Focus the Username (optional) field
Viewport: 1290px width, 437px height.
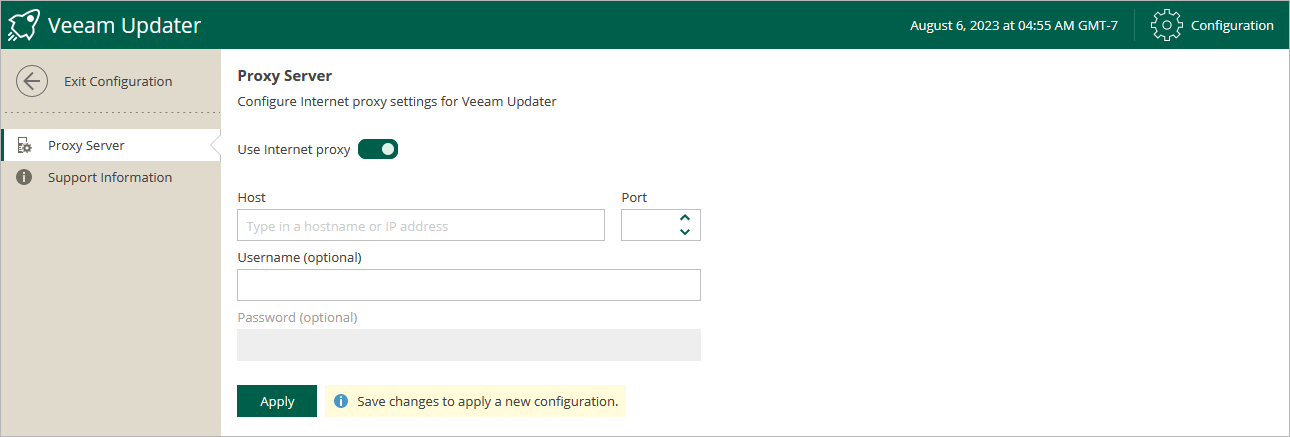click(x=468, y=285)
